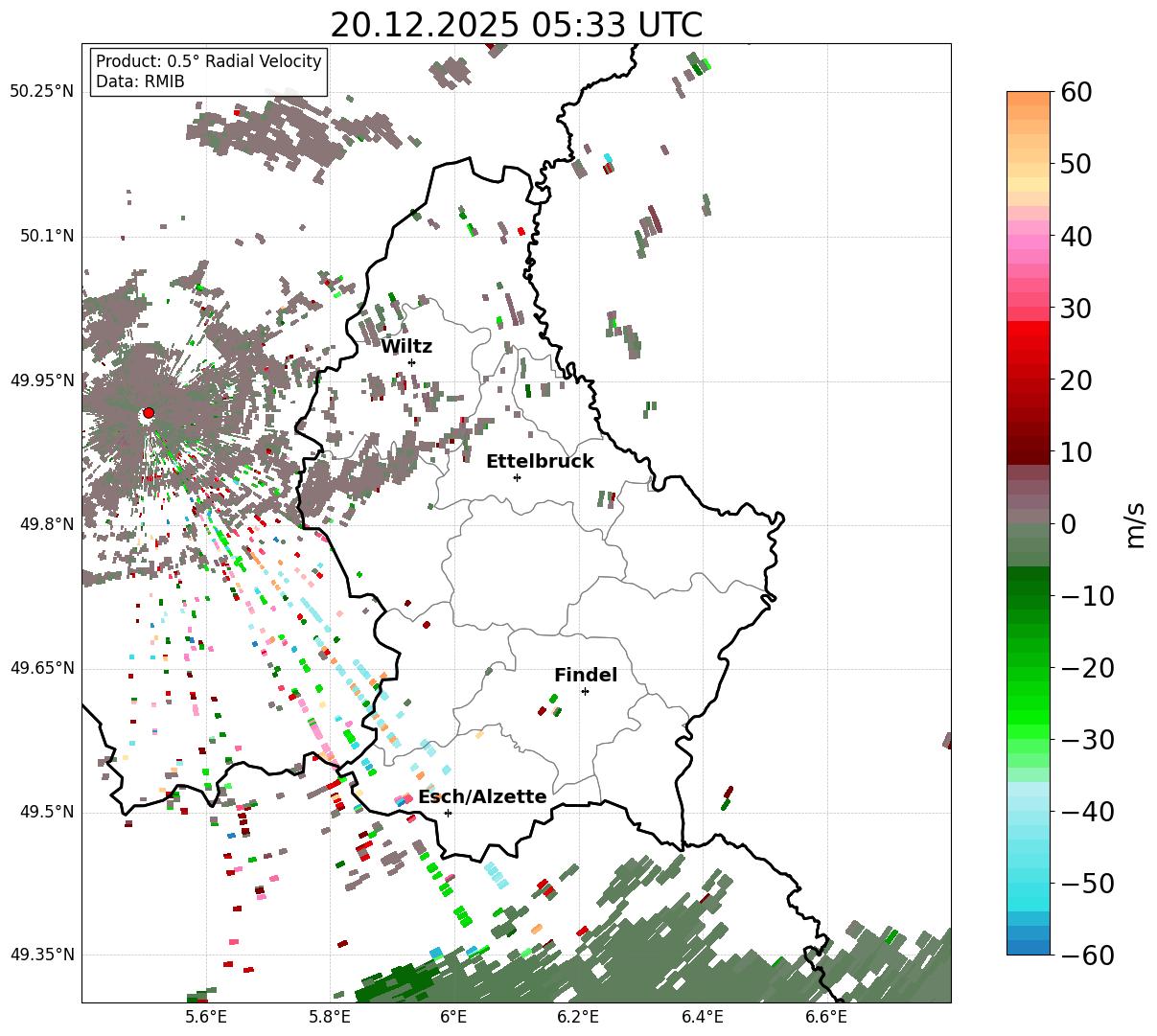This screenshot has width=1157, height=1036.
Task: Click the 49.95°N latitude label
Action: (42, 380)
